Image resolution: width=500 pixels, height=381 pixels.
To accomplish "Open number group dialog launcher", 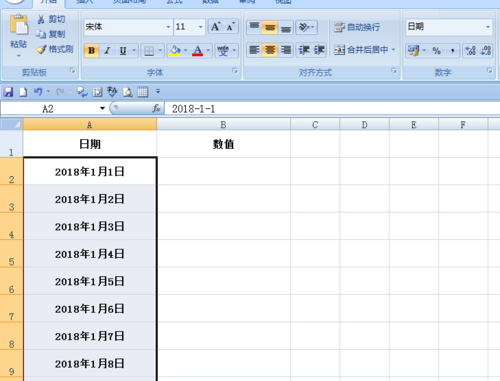I will [x=489, y=71].
